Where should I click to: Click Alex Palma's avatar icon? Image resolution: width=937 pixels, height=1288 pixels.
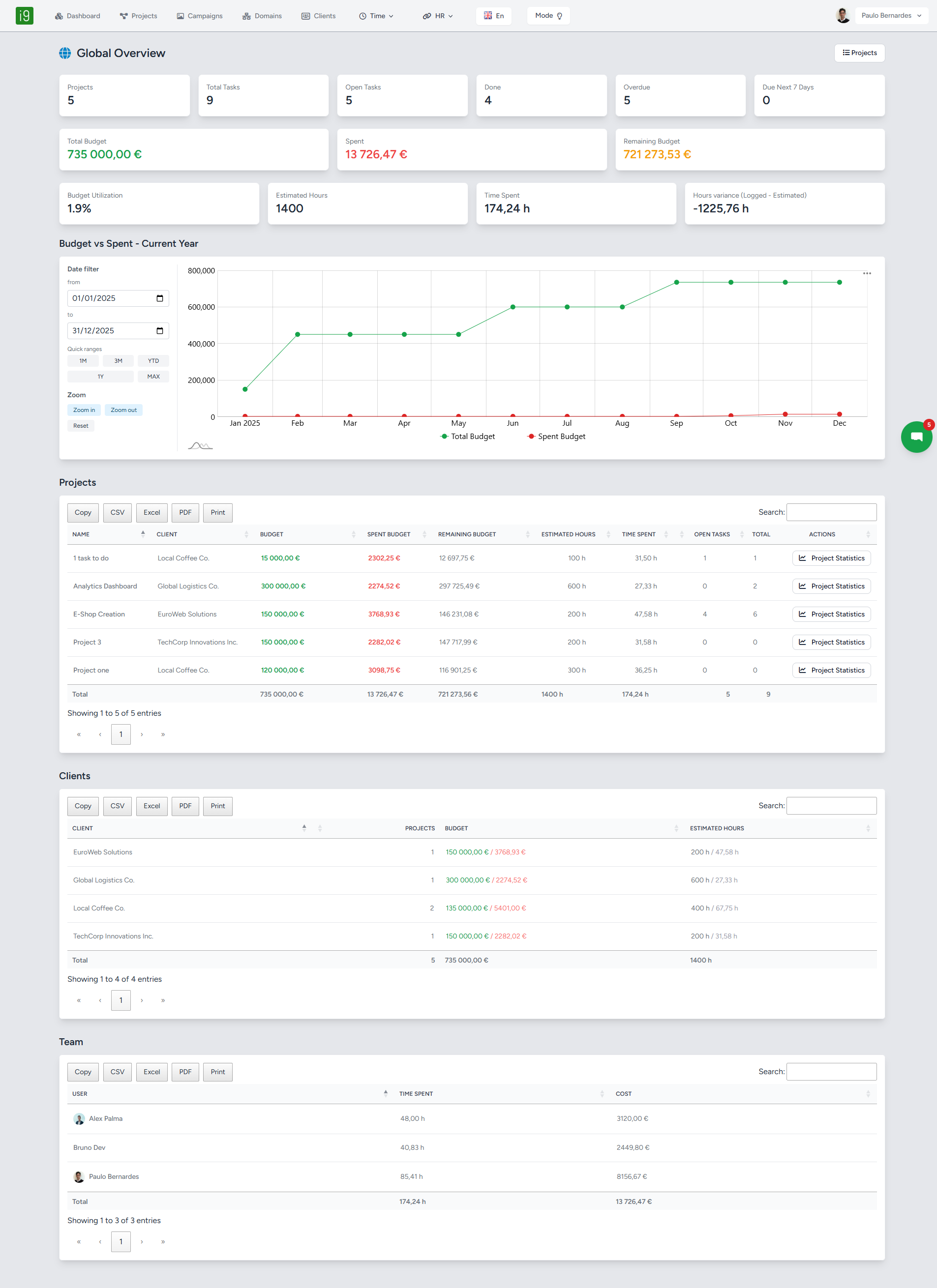coord(79,1119)
